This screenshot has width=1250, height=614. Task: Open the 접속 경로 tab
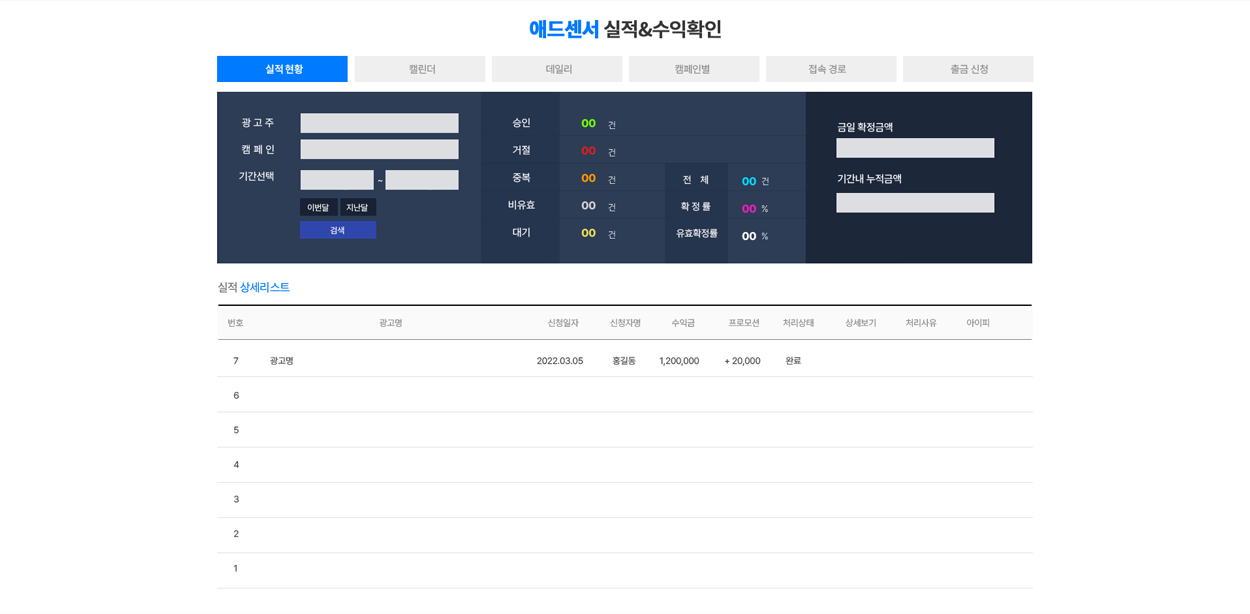coord(831,69)
